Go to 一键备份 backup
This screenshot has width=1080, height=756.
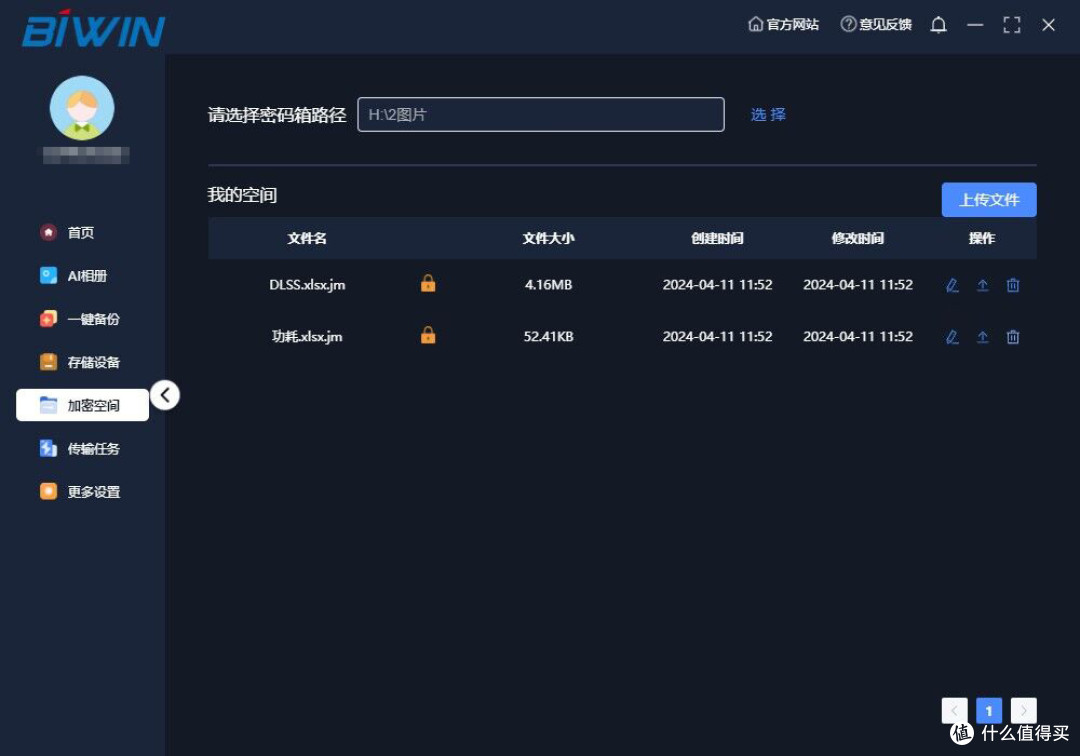[79, 319]
